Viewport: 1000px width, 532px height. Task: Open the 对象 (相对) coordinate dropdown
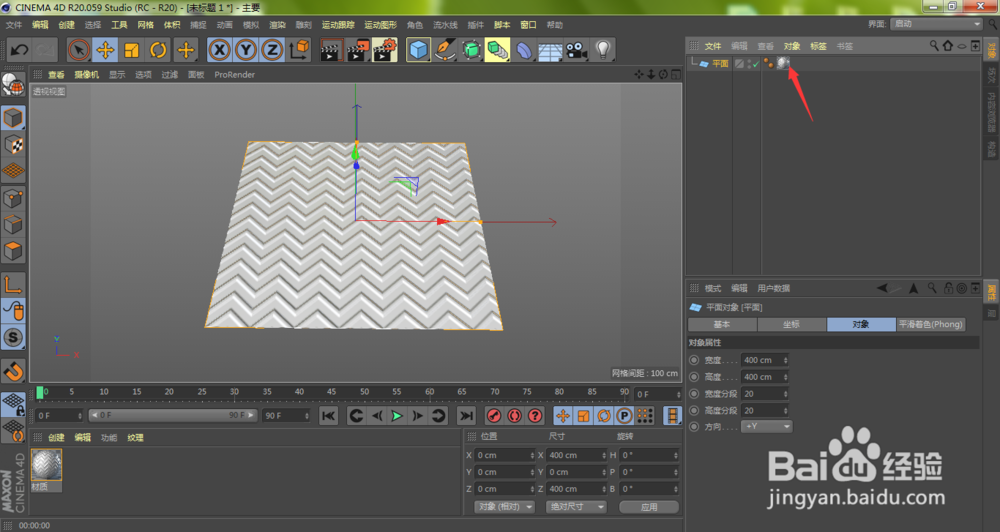pos(504,506)
